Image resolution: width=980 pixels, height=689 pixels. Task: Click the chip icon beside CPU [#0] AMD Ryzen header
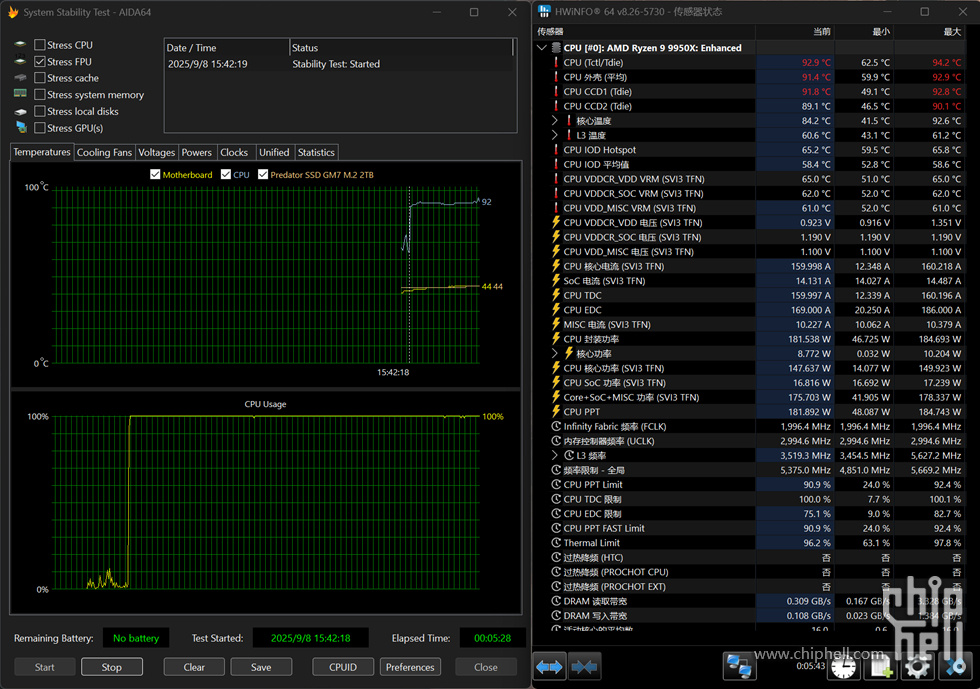point(556,48)
